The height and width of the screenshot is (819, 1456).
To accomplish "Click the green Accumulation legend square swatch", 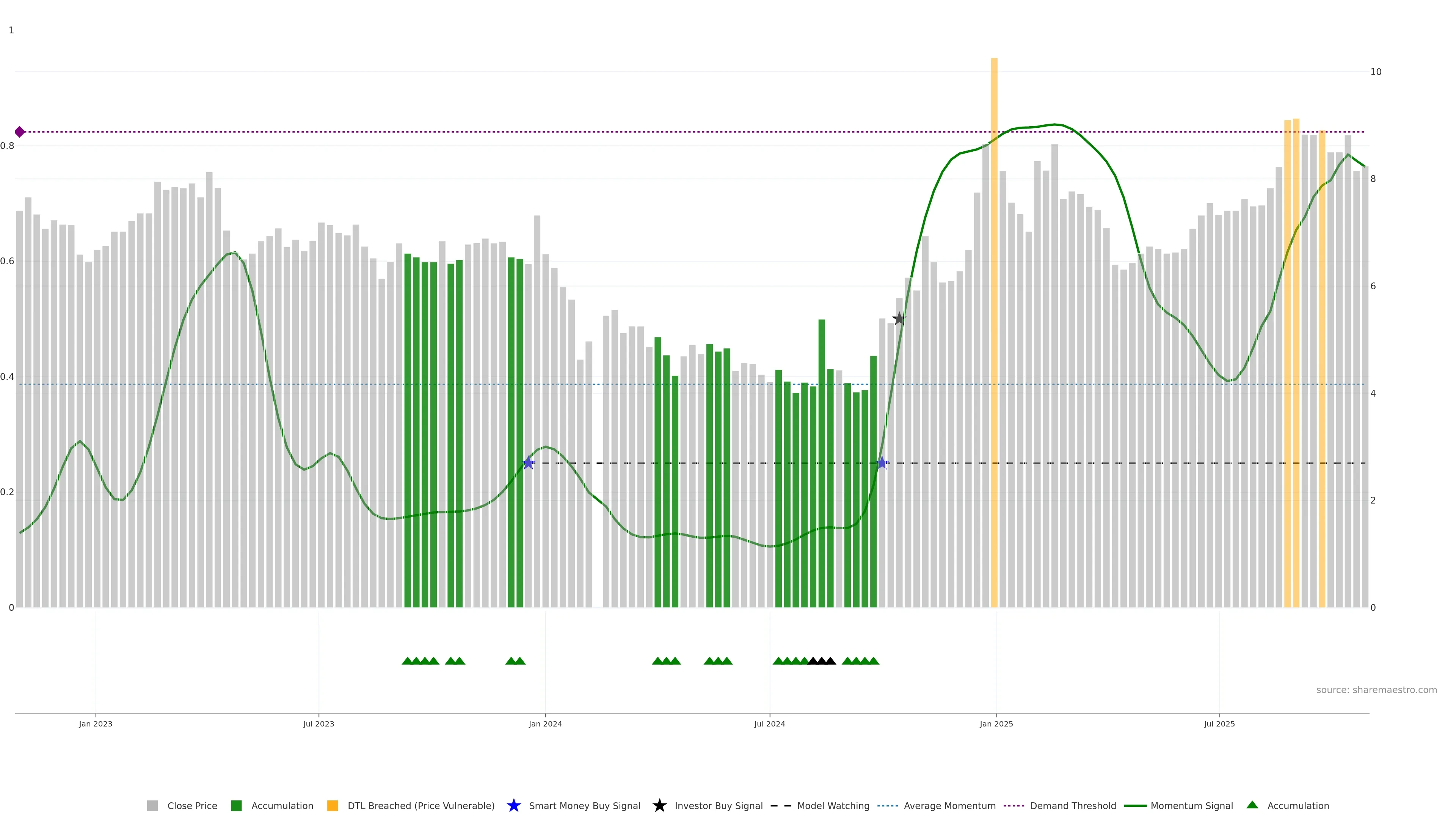I will coord(236,805).
